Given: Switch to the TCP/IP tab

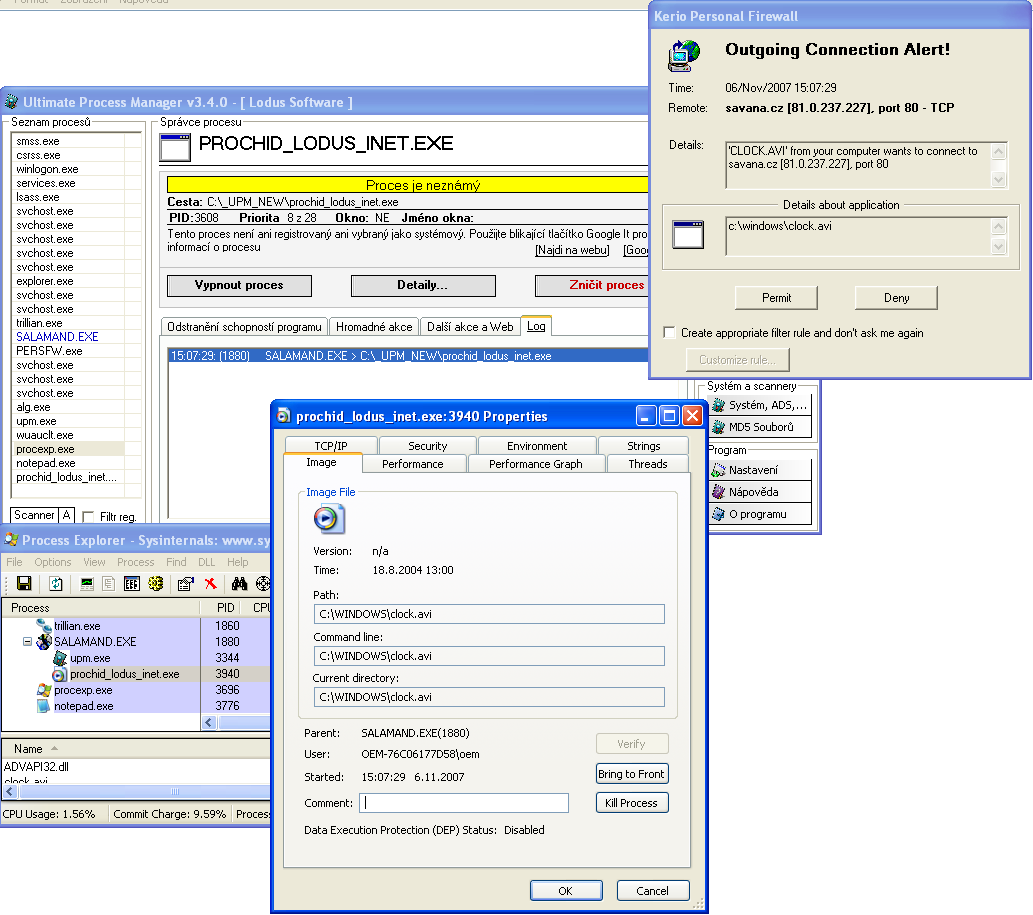Looking at the screenshot, I should pyautogui.click(x=331, y=445).
